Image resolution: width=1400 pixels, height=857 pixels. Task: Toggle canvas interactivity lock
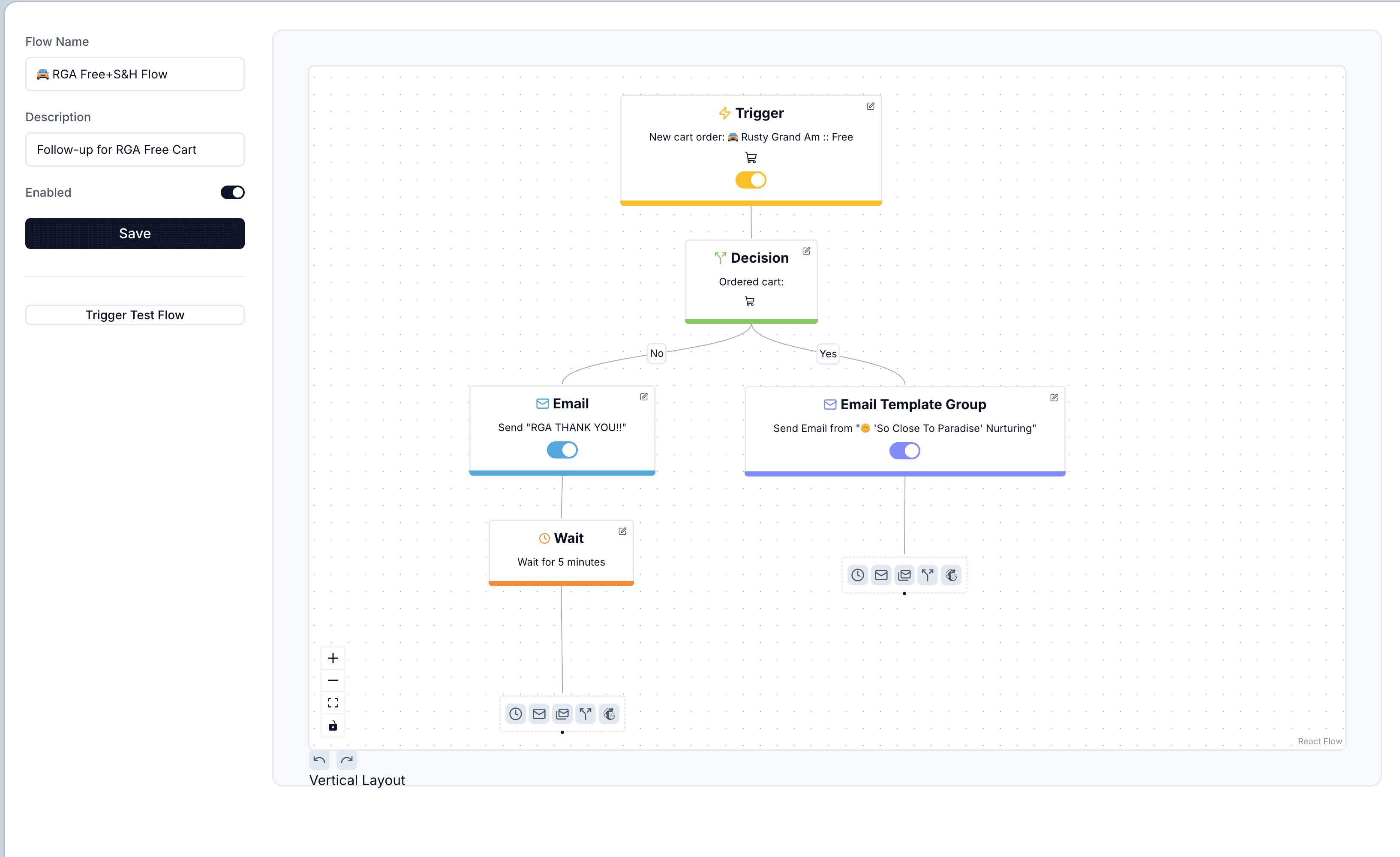click(x=333, y=726)
